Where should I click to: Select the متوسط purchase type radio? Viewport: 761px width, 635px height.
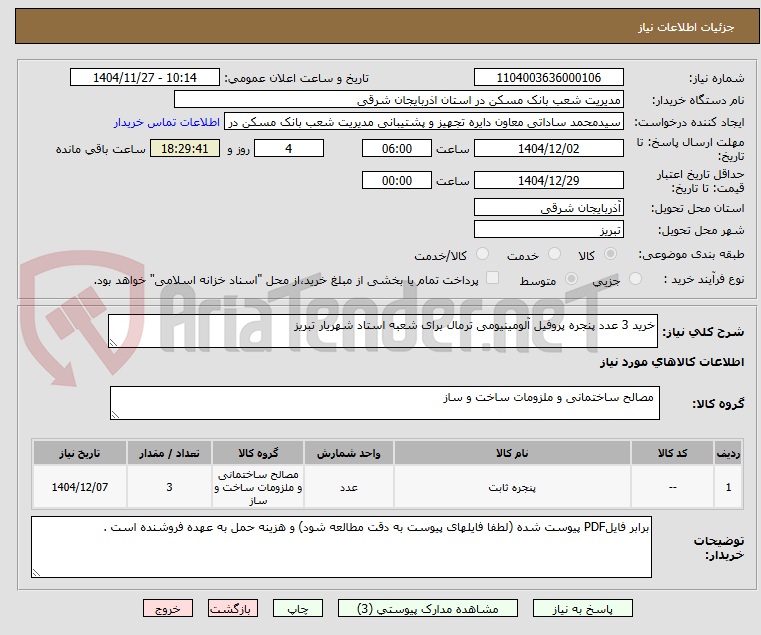572,279
